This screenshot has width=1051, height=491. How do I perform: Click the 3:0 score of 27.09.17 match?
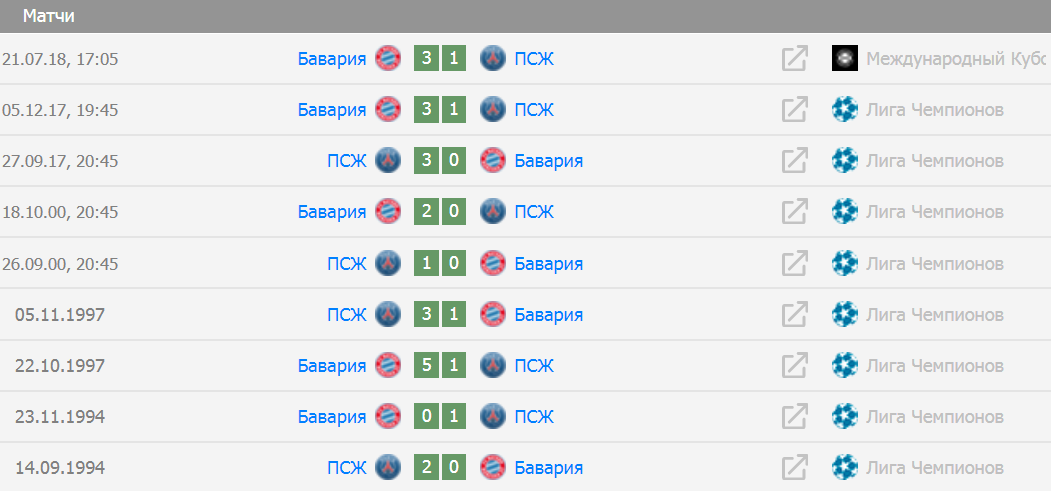click(x=440, y=161)
